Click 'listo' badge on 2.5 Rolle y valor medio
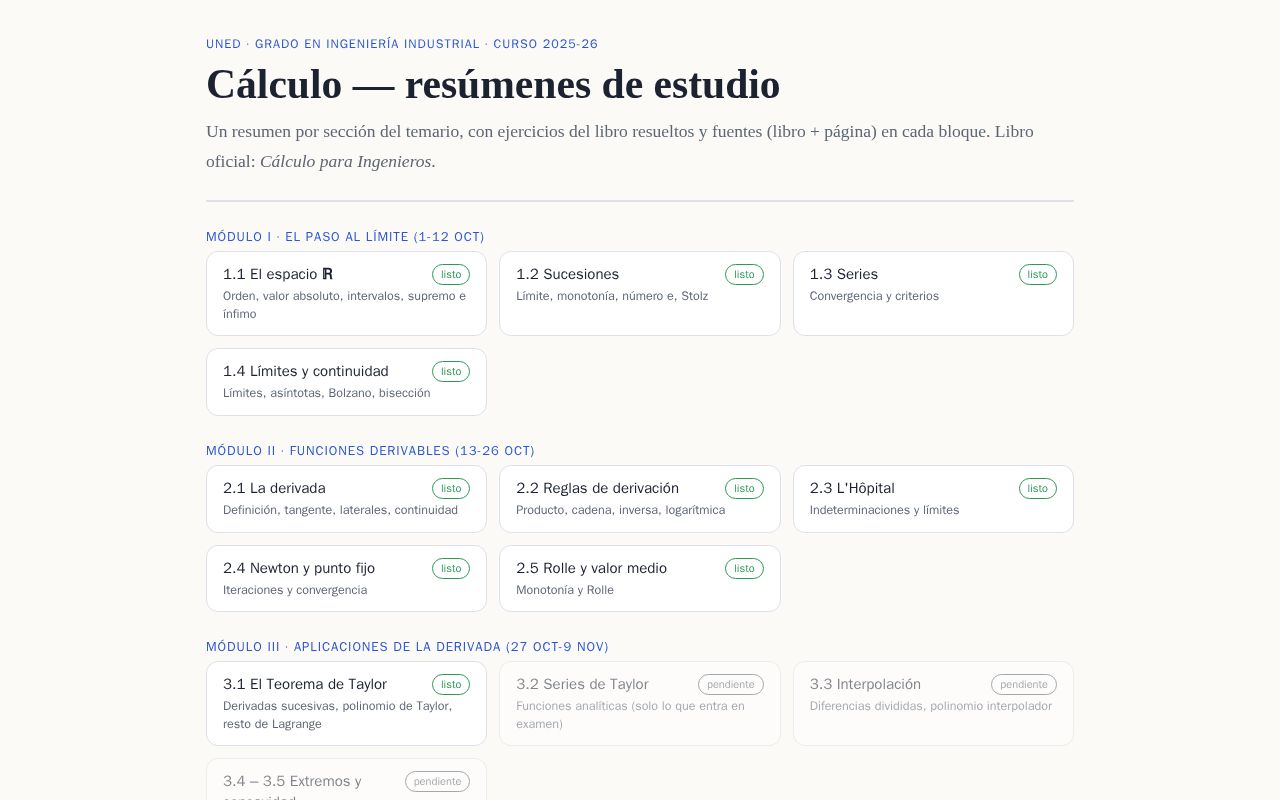The width and height of the screenshot is (1280, 800). pyautogui.click(x=744, y=568)
